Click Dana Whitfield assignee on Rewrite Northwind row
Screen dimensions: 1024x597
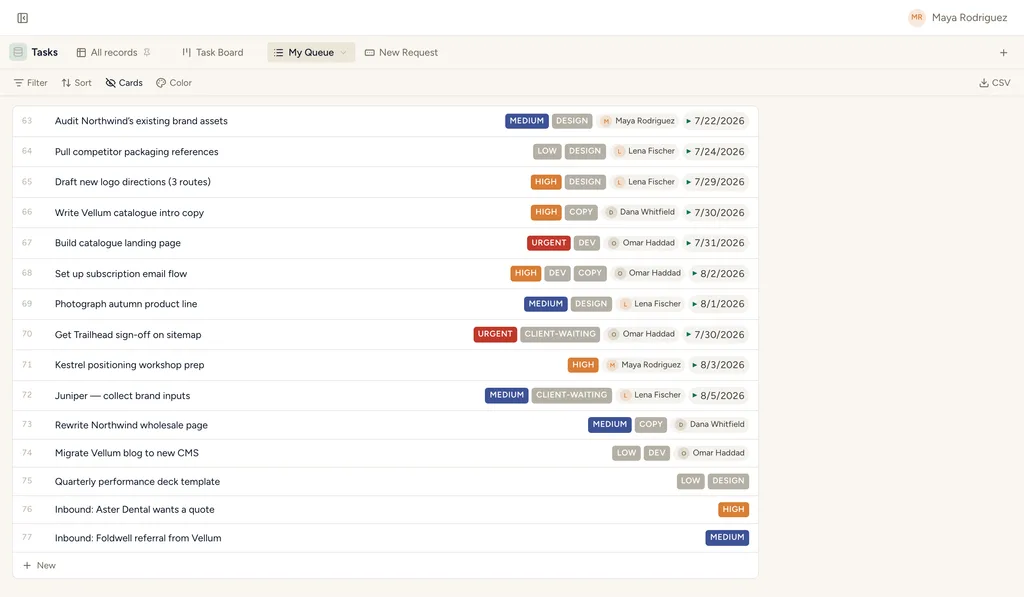[709, 425]
